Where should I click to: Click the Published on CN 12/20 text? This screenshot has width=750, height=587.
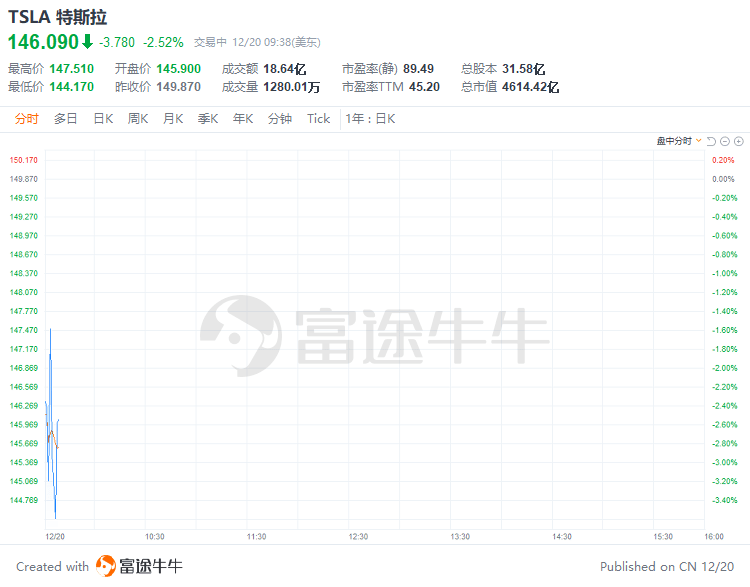point(667,567)
